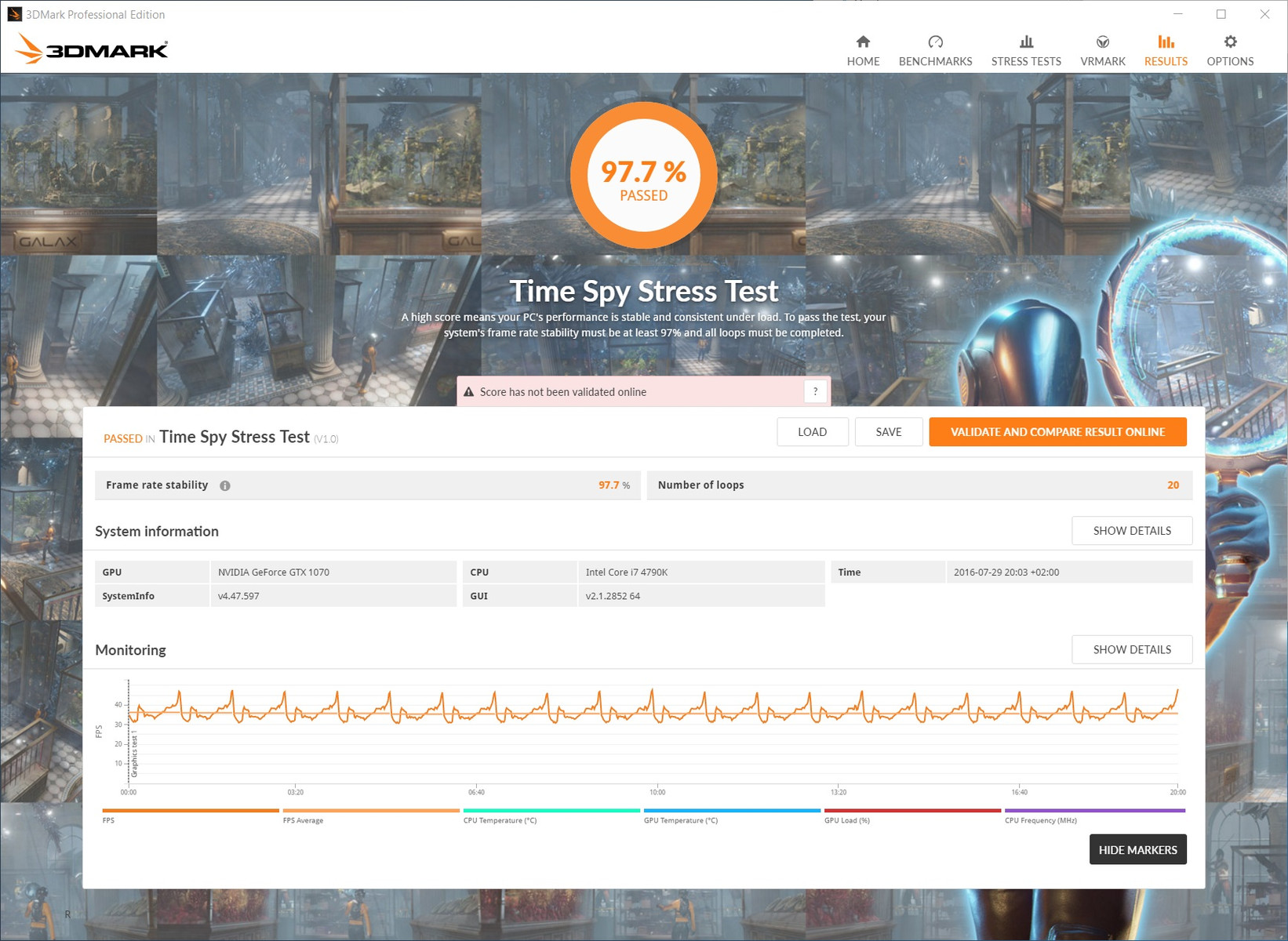Click the 3DMark title bar app icon
1288x941 pixels.
point(15,14)
